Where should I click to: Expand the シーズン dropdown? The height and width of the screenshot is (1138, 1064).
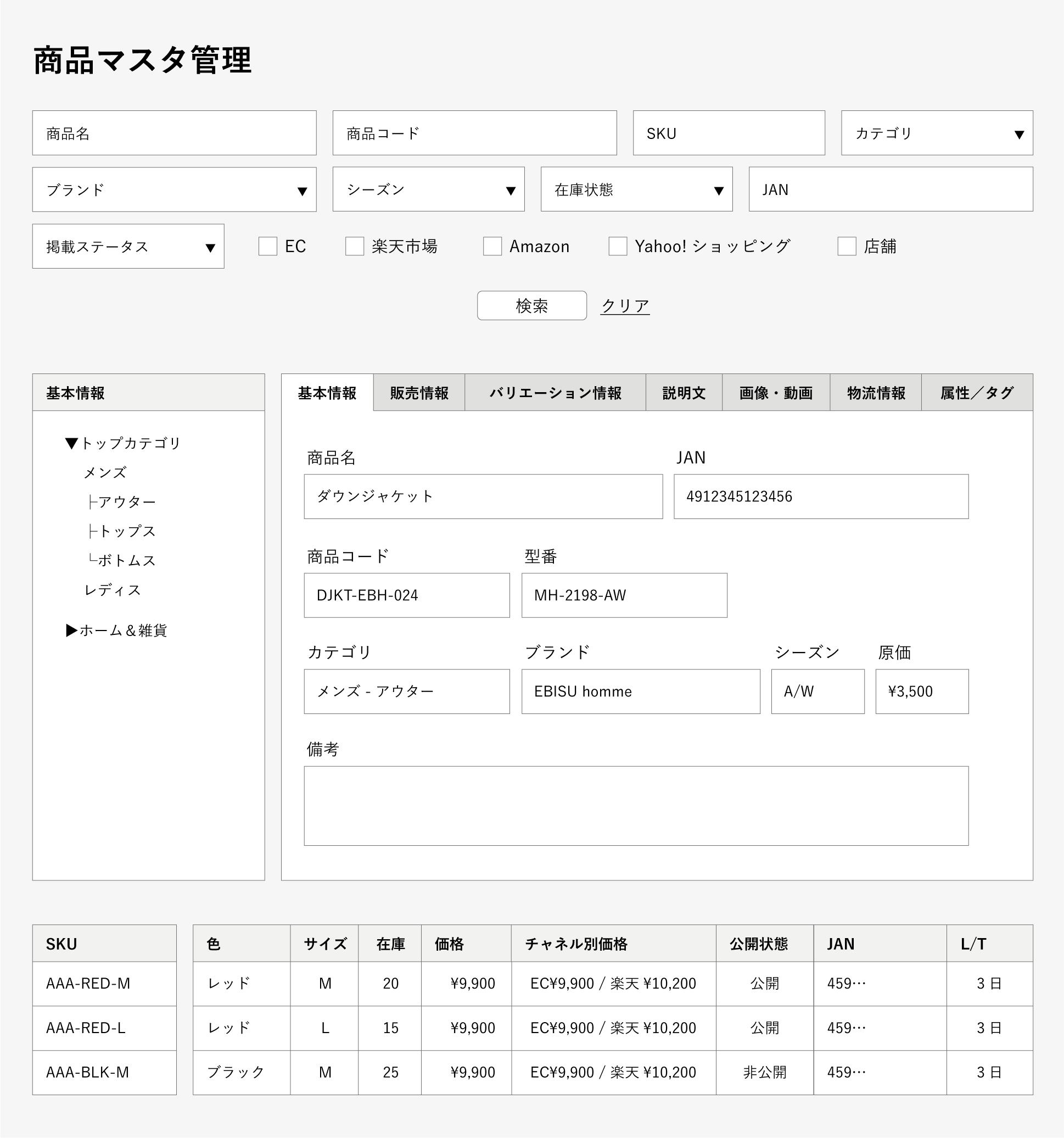tap(428, 189)
